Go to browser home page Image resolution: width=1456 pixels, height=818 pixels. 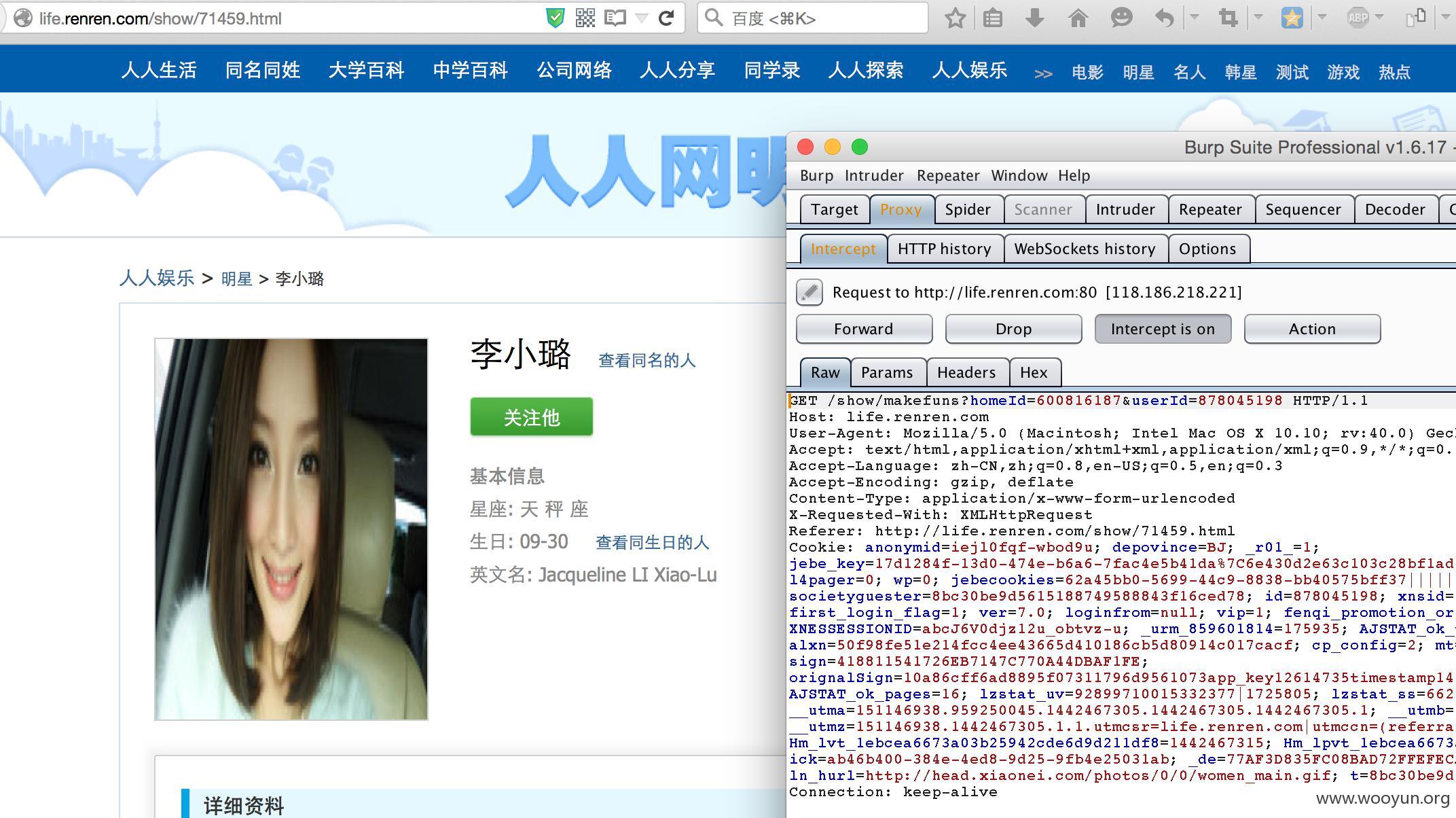[x=1078, y=18]
